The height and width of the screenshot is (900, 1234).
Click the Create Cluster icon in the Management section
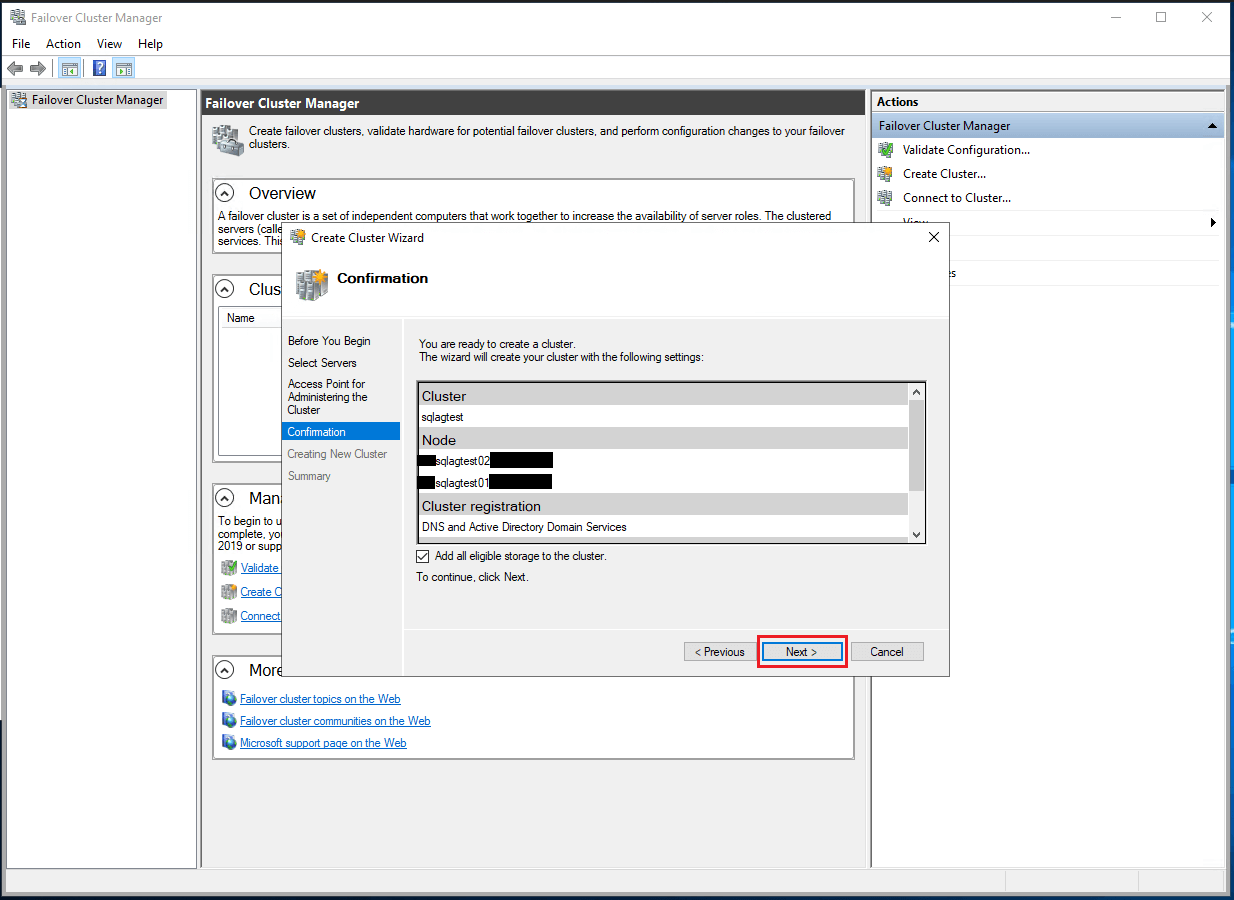(229, 592)
